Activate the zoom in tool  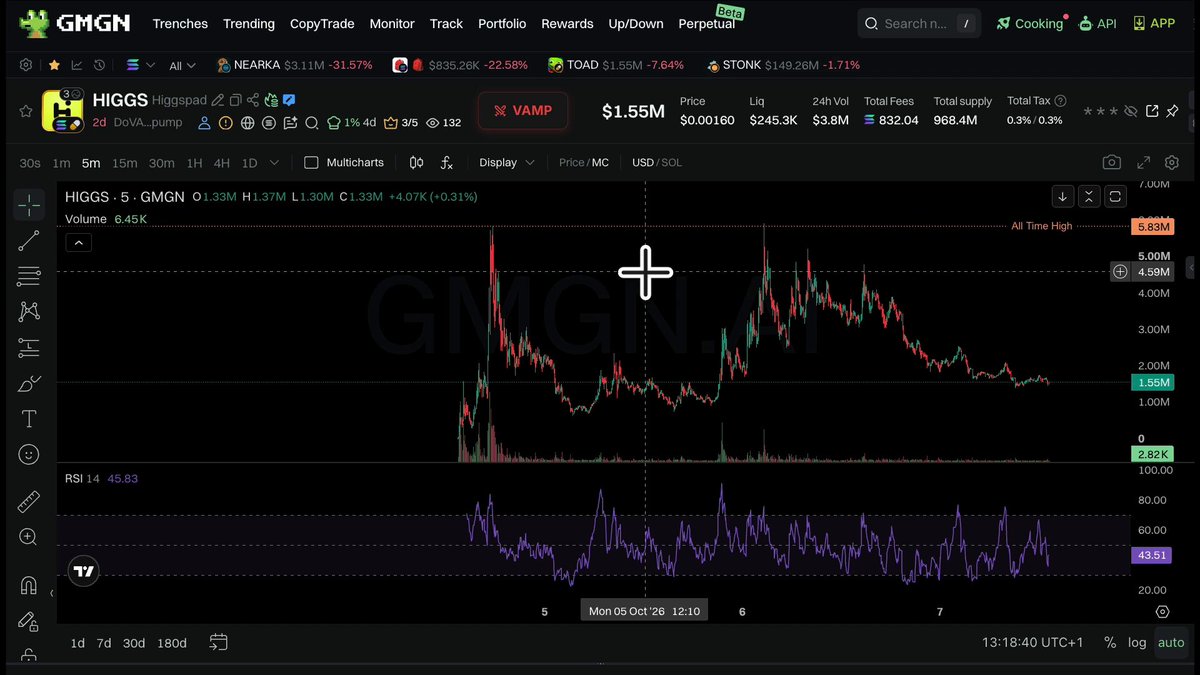click(x=29, y=537)
